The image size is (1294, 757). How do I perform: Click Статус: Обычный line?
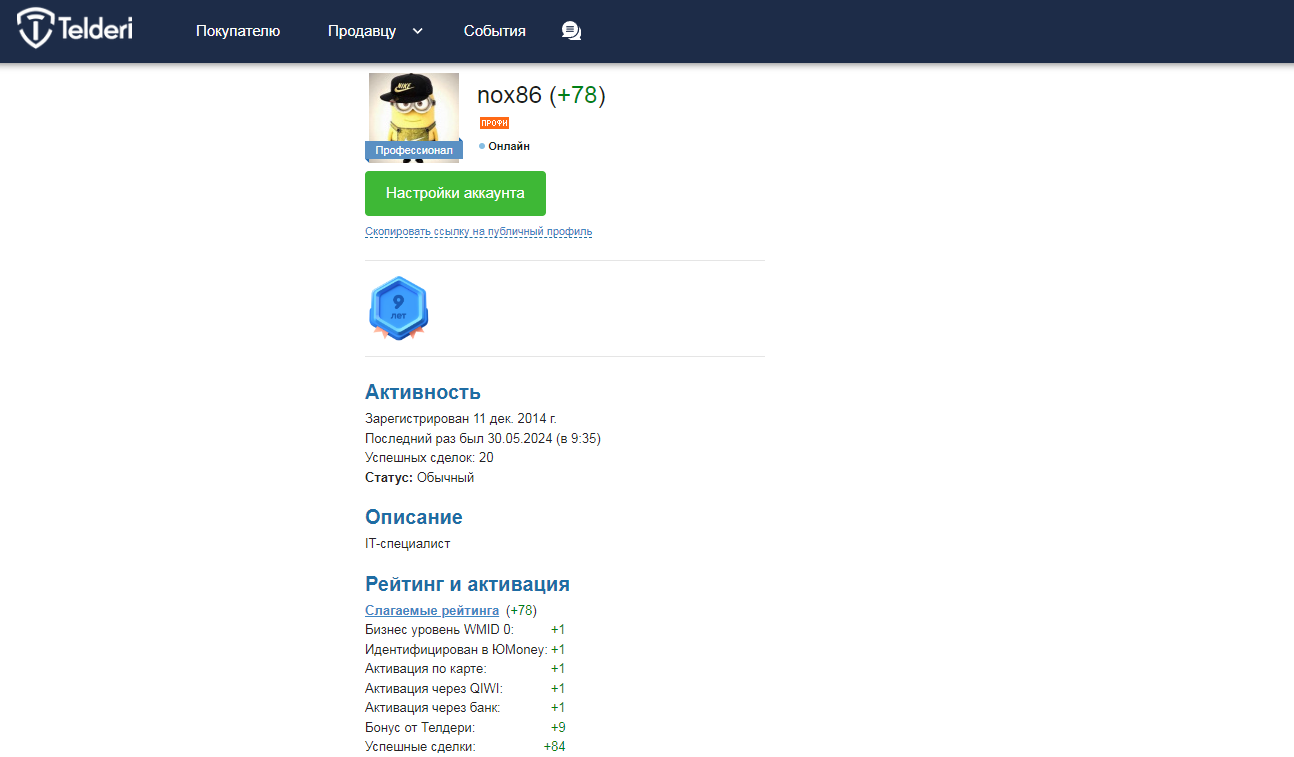pyautogui.click(x=419, y=478)
